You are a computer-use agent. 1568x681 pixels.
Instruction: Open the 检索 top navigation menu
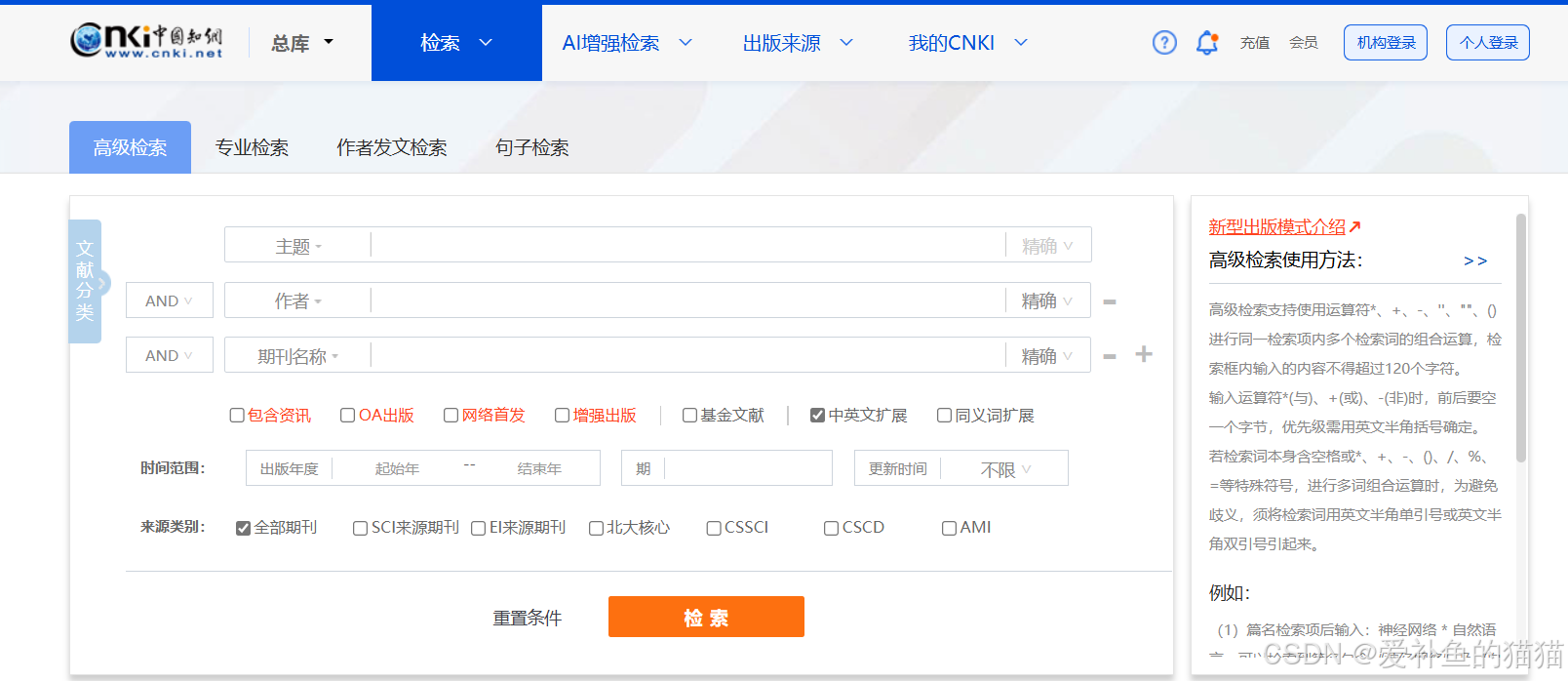(456, 43)
